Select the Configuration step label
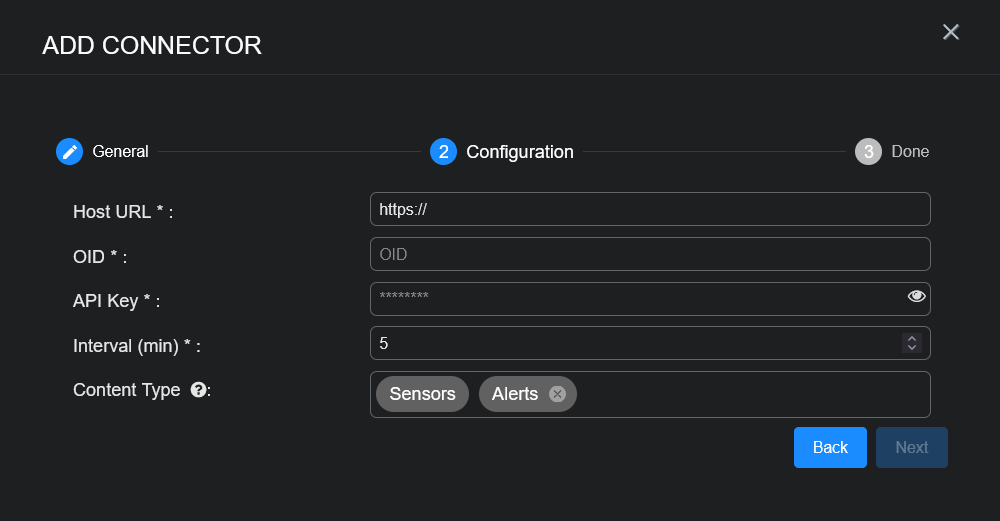 click(520, 152)
